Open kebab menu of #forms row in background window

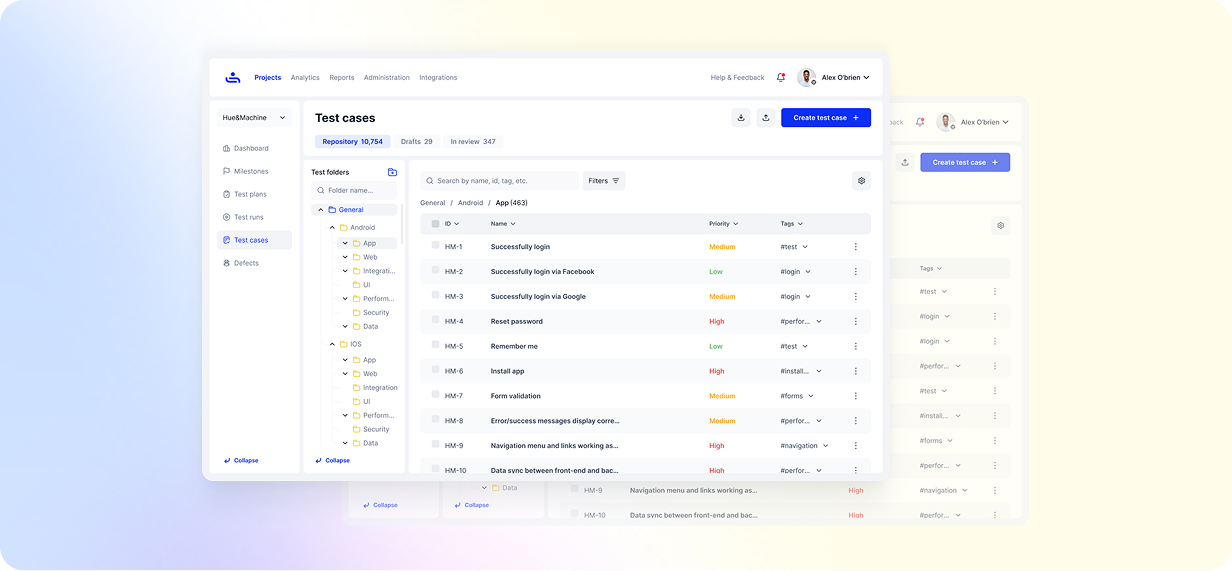pyautogui.click(x=995, y=441)
